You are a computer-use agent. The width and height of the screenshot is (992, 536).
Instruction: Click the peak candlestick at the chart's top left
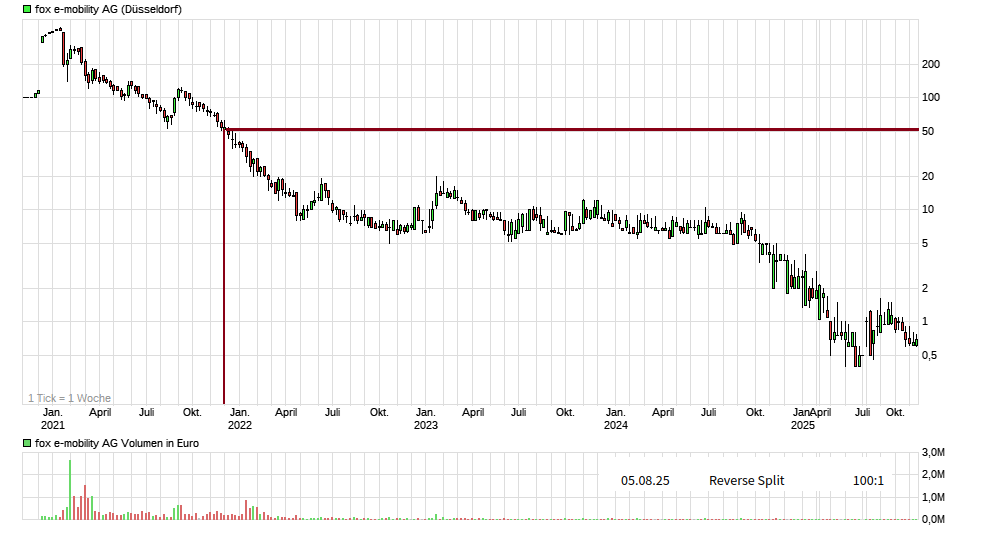[x=60, y=31]
